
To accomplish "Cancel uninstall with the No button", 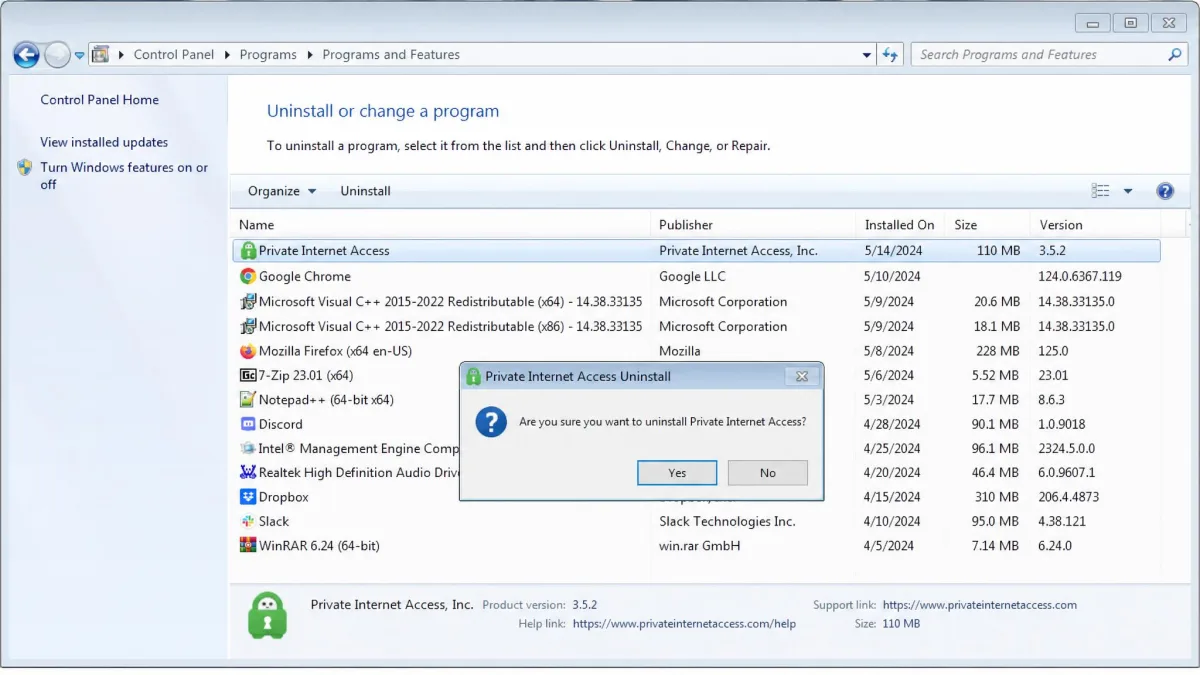I will (x=767, y=473).
